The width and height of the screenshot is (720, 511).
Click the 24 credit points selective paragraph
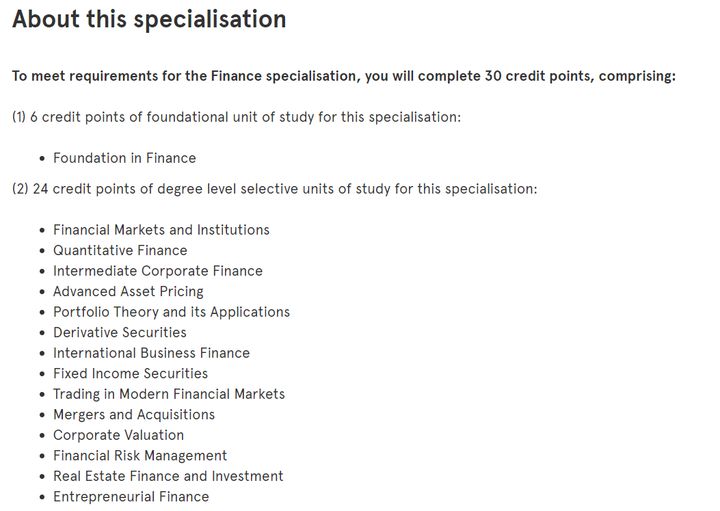[x=275, y=189]
